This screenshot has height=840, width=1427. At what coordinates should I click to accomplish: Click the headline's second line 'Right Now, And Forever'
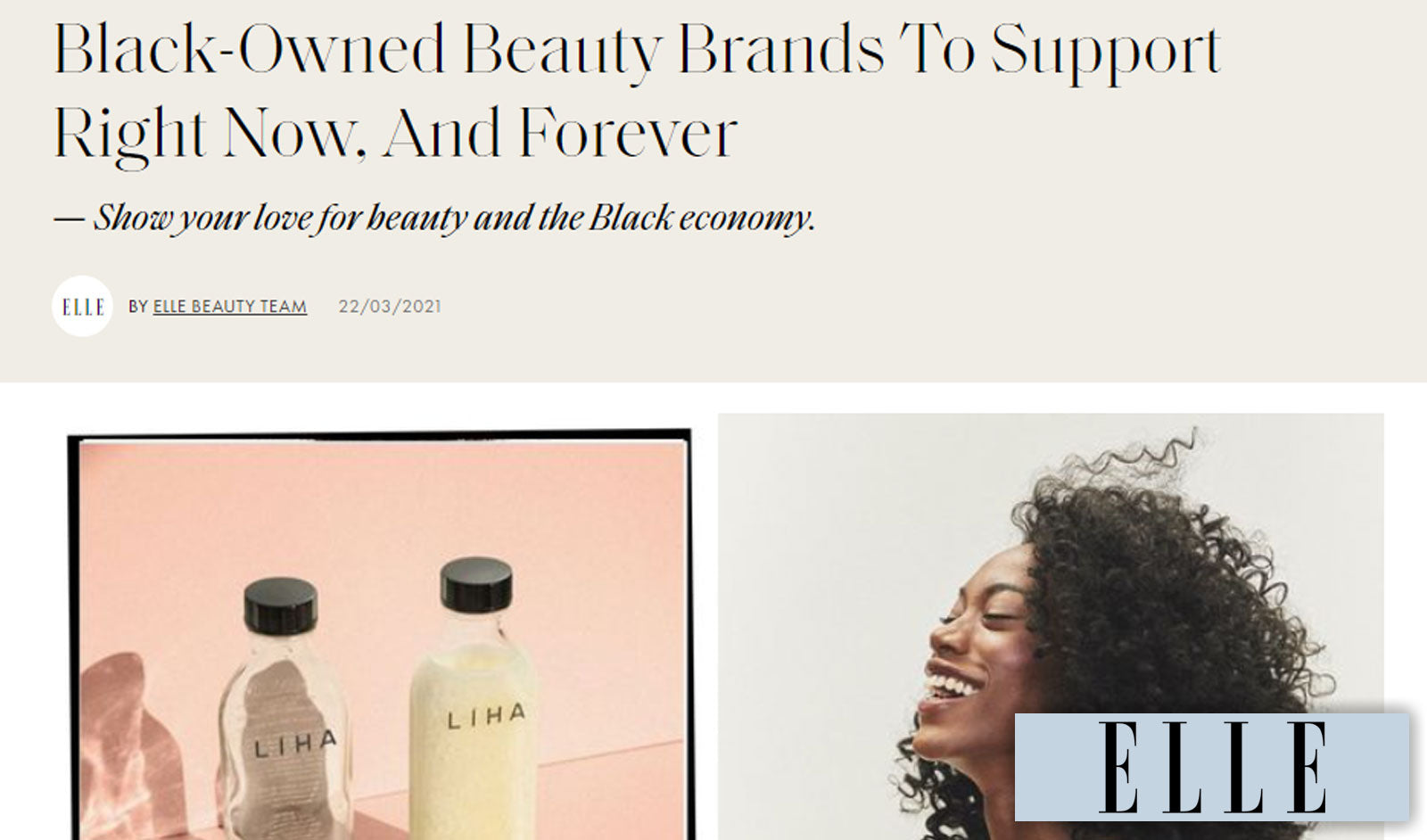click(x=396, y=134)
